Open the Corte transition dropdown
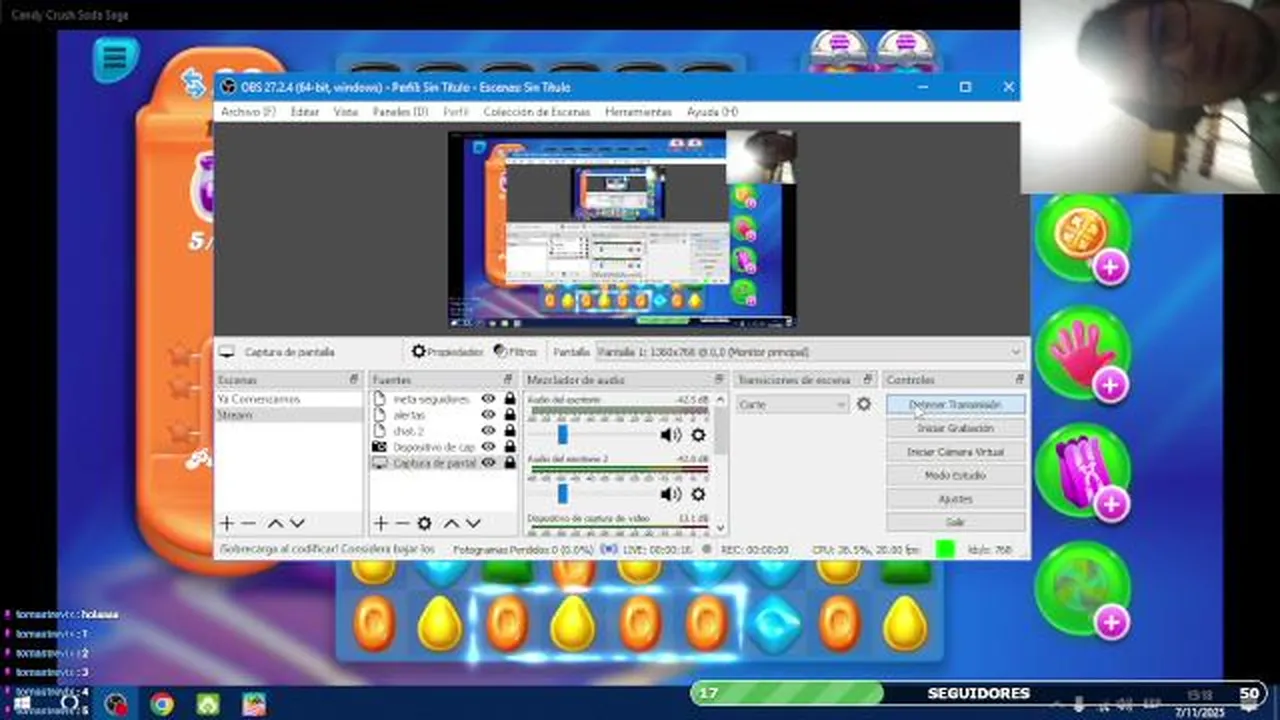The height and width of the screenshot is (720, 1280). pos(793,404)
